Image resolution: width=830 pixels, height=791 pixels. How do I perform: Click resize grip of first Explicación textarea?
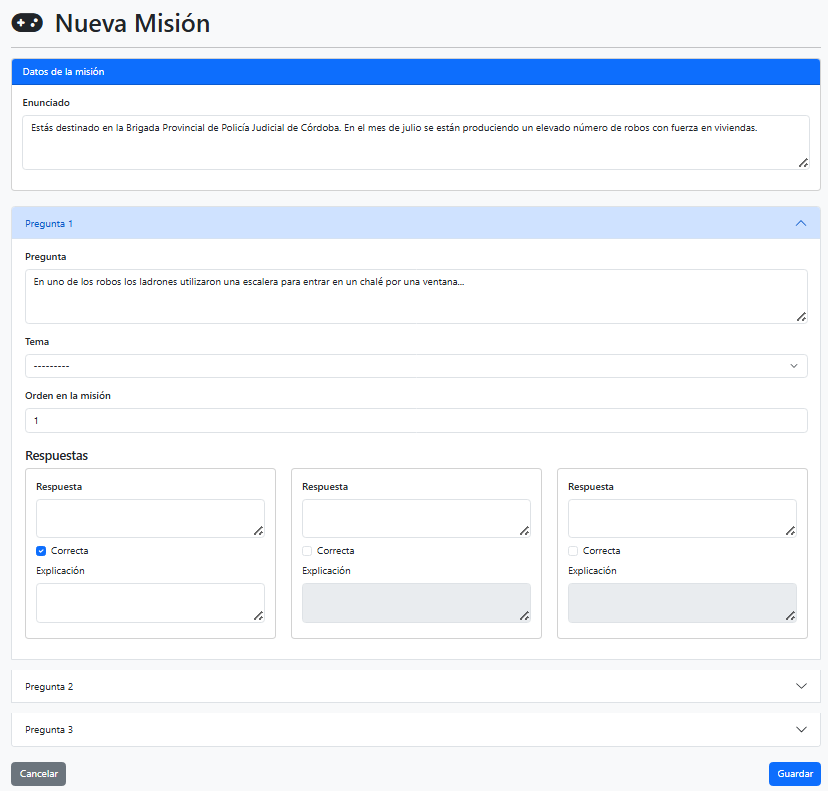(258, 615)
